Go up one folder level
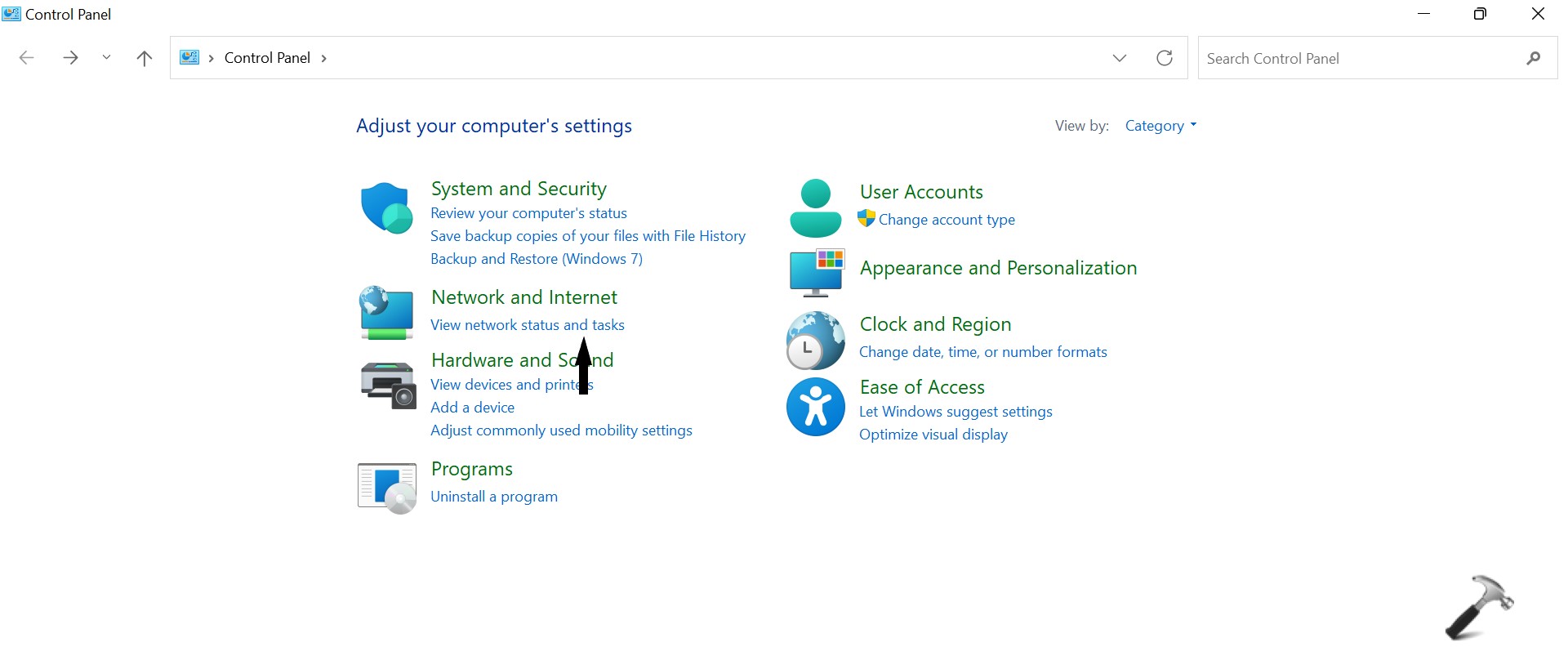This screenshot has width=1568, height=660. click(145, 58)
